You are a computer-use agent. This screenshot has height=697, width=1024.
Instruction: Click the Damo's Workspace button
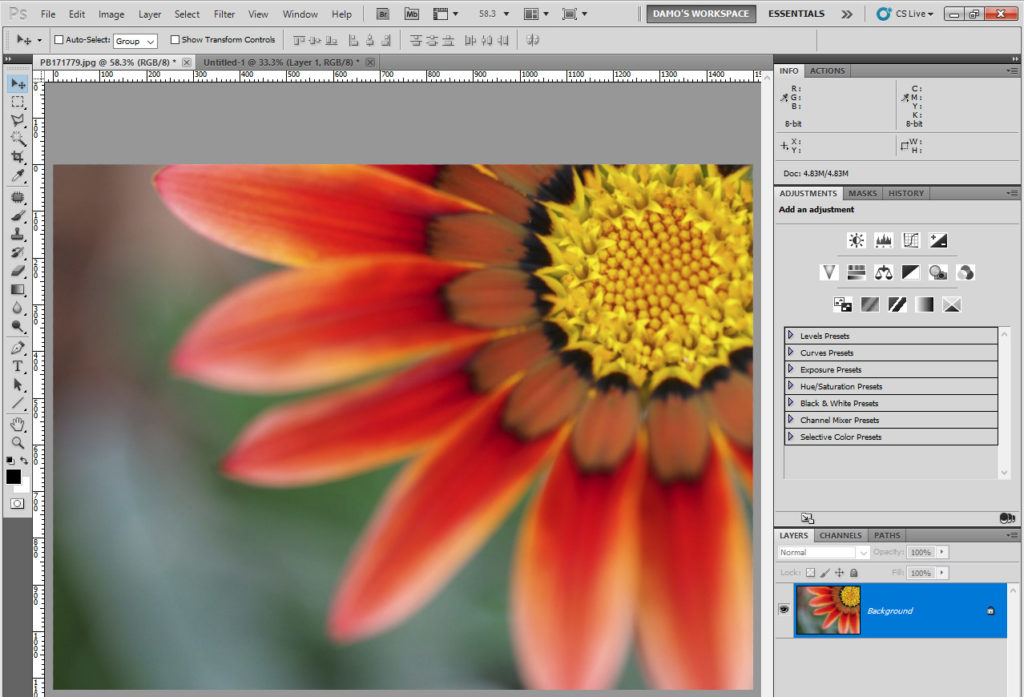pyautogui.click(x=700, y=14)
